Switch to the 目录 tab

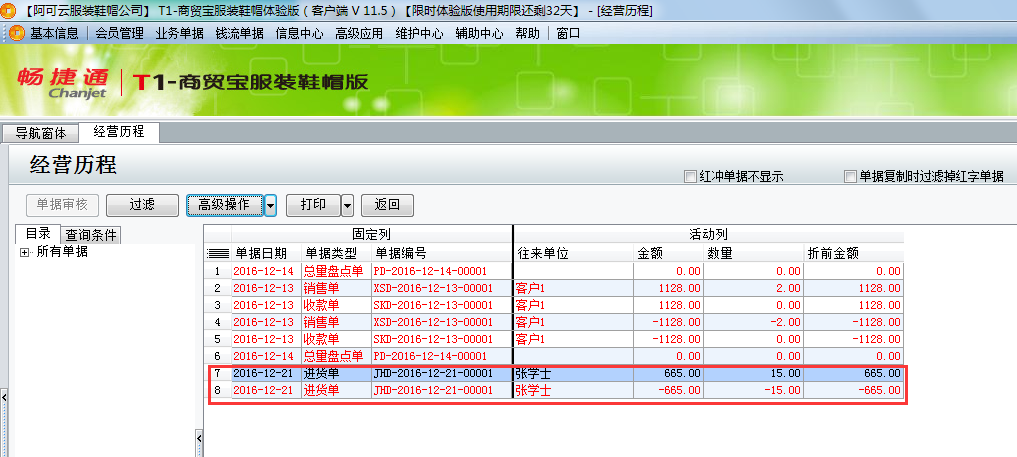38,233
